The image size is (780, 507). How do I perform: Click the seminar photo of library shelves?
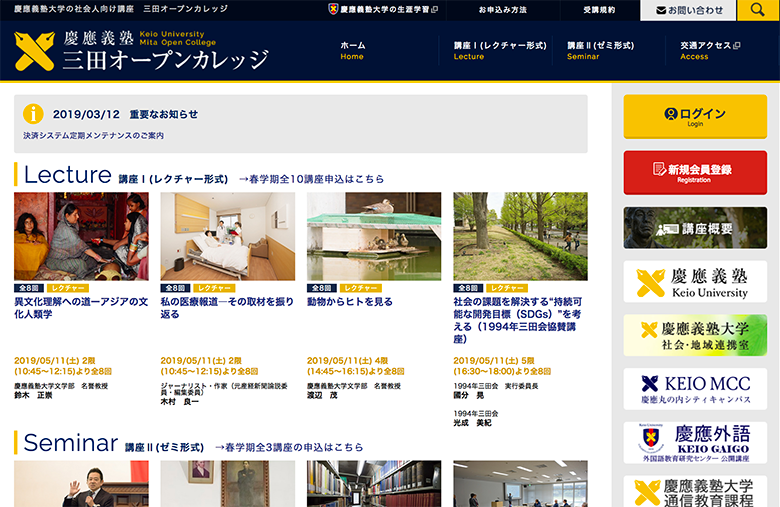(374, 484)
